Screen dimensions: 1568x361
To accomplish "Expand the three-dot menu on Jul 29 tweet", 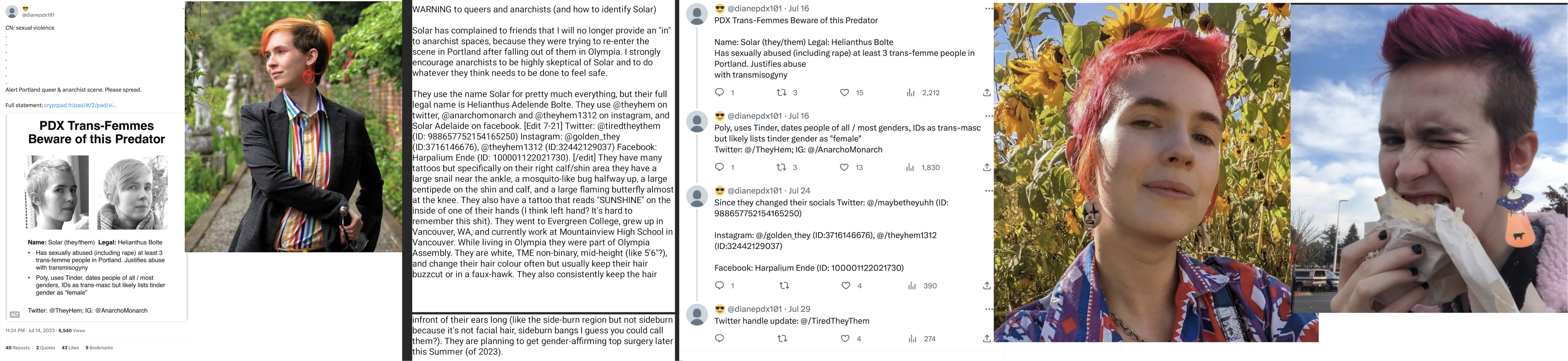I will click(x=988, y=309).
